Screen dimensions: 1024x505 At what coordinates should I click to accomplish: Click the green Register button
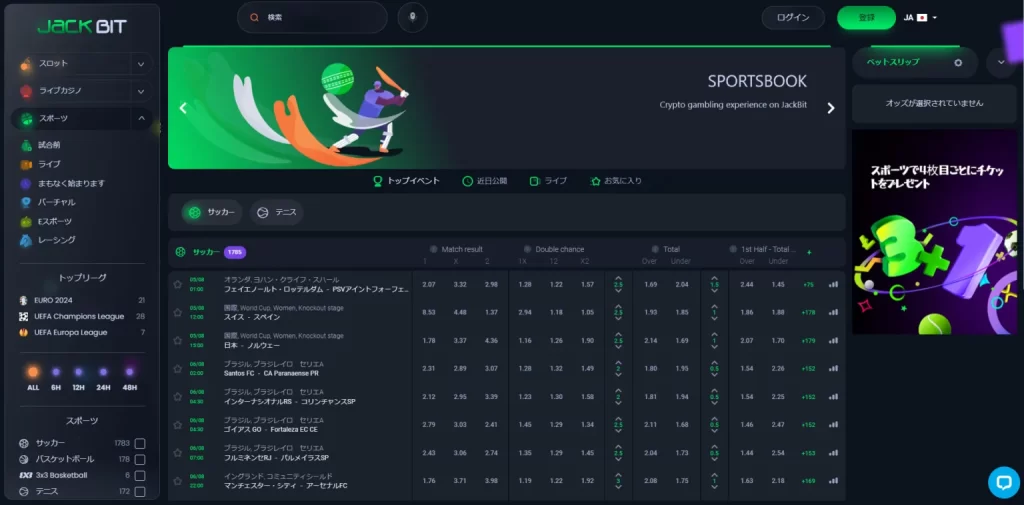[866, 17]
